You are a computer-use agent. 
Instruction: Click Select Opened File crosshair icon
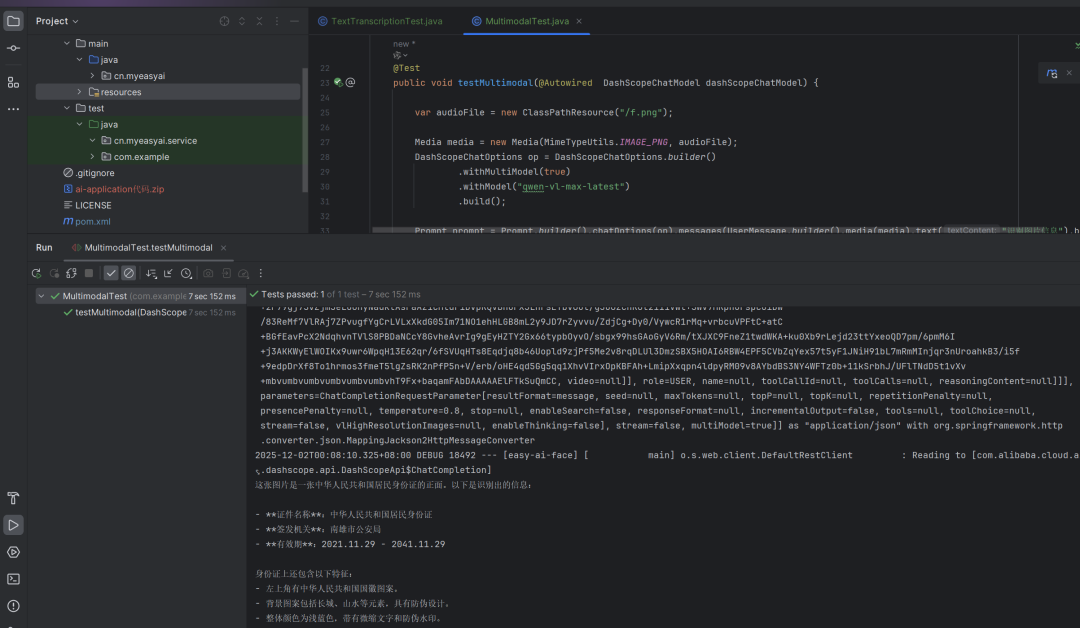click(x=224, y=21)
